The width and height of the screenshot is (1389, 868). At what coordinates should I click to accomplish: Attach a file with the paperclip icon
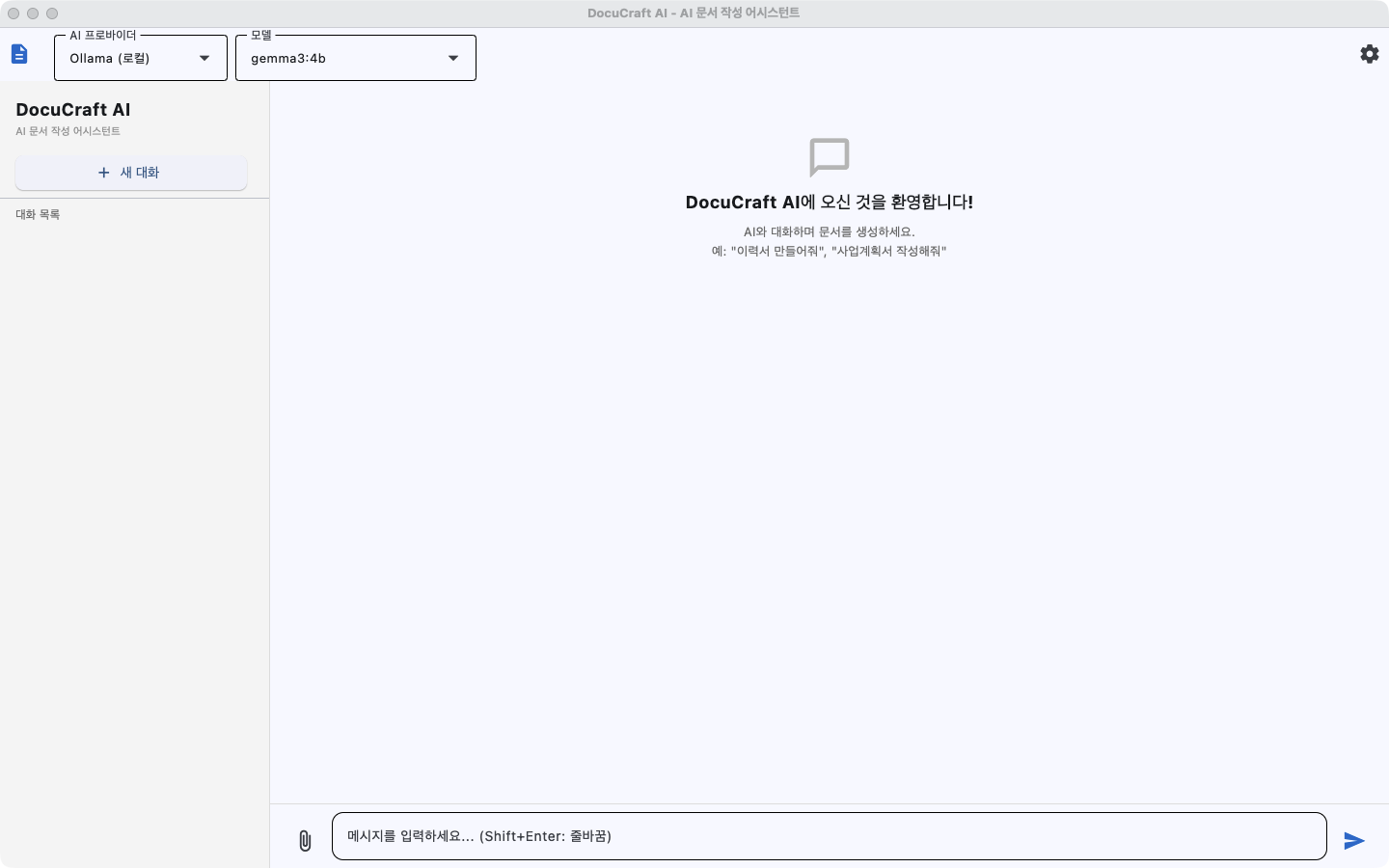click(305, 841)
